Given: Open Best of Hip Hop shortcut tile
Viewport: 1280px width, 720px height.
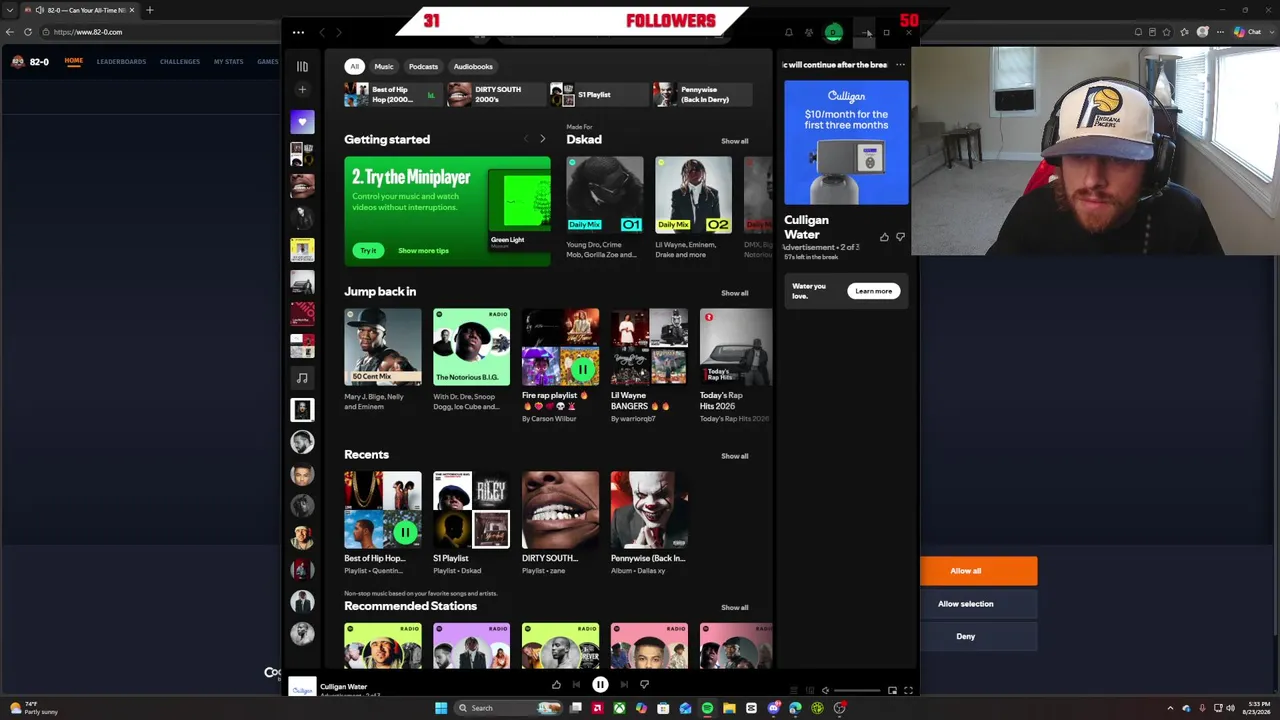Looking at the screenshot, I should point(394,94).
